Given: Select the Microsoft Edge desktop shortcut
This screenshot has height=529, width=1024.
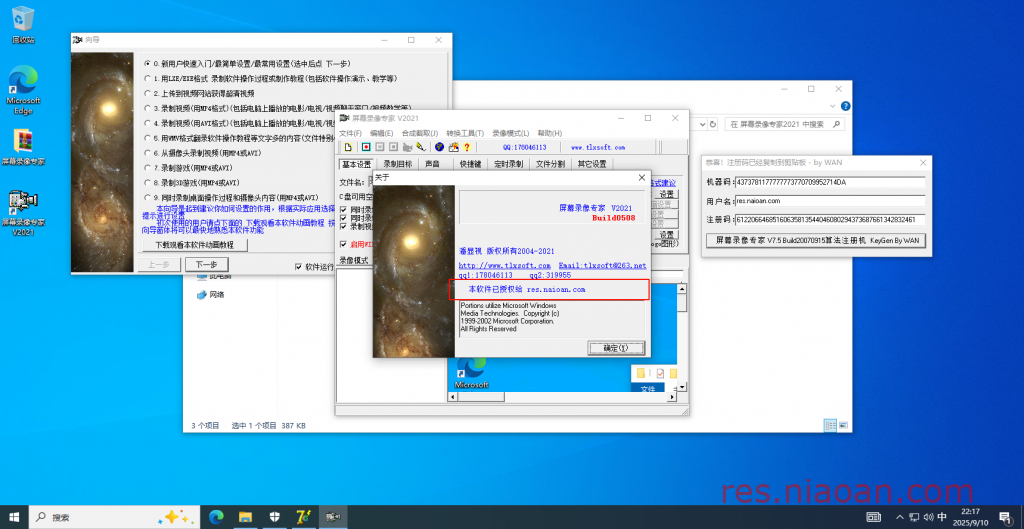Looking at the screenshot, I should point(24,90).
